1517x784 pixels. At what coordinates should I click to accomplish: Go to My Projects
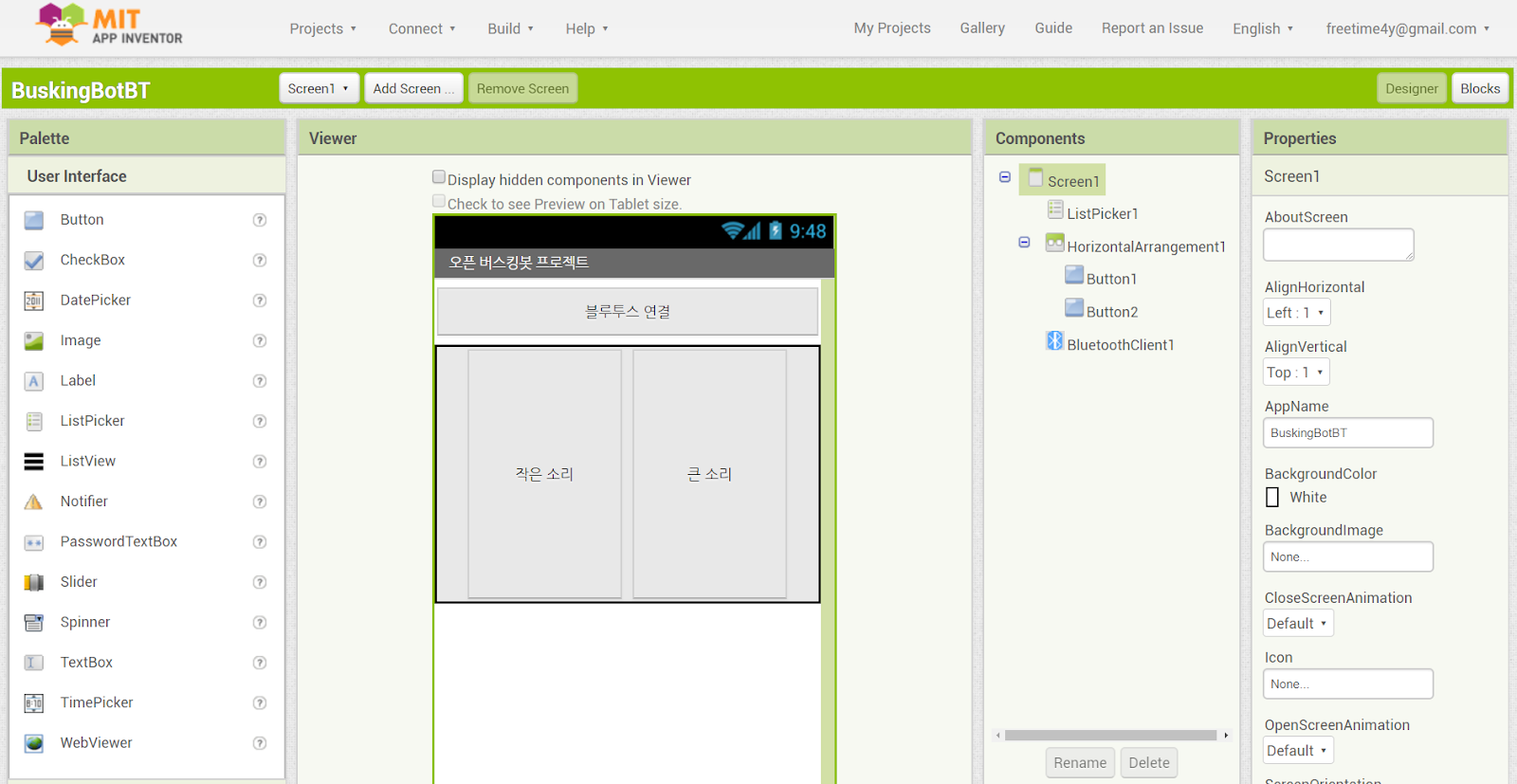pyautogui.click(x=892, y=28)
